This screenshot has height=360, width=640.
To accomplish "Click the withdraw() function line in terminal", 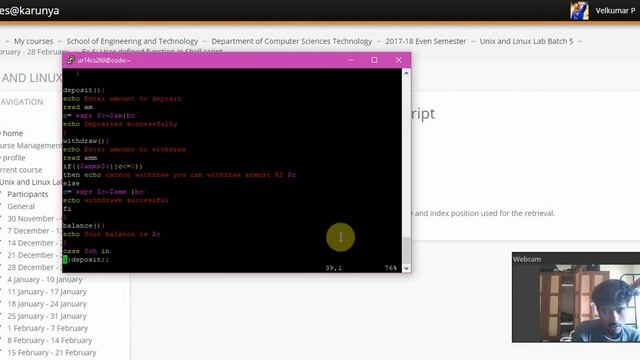I will [x=86, y=141].
